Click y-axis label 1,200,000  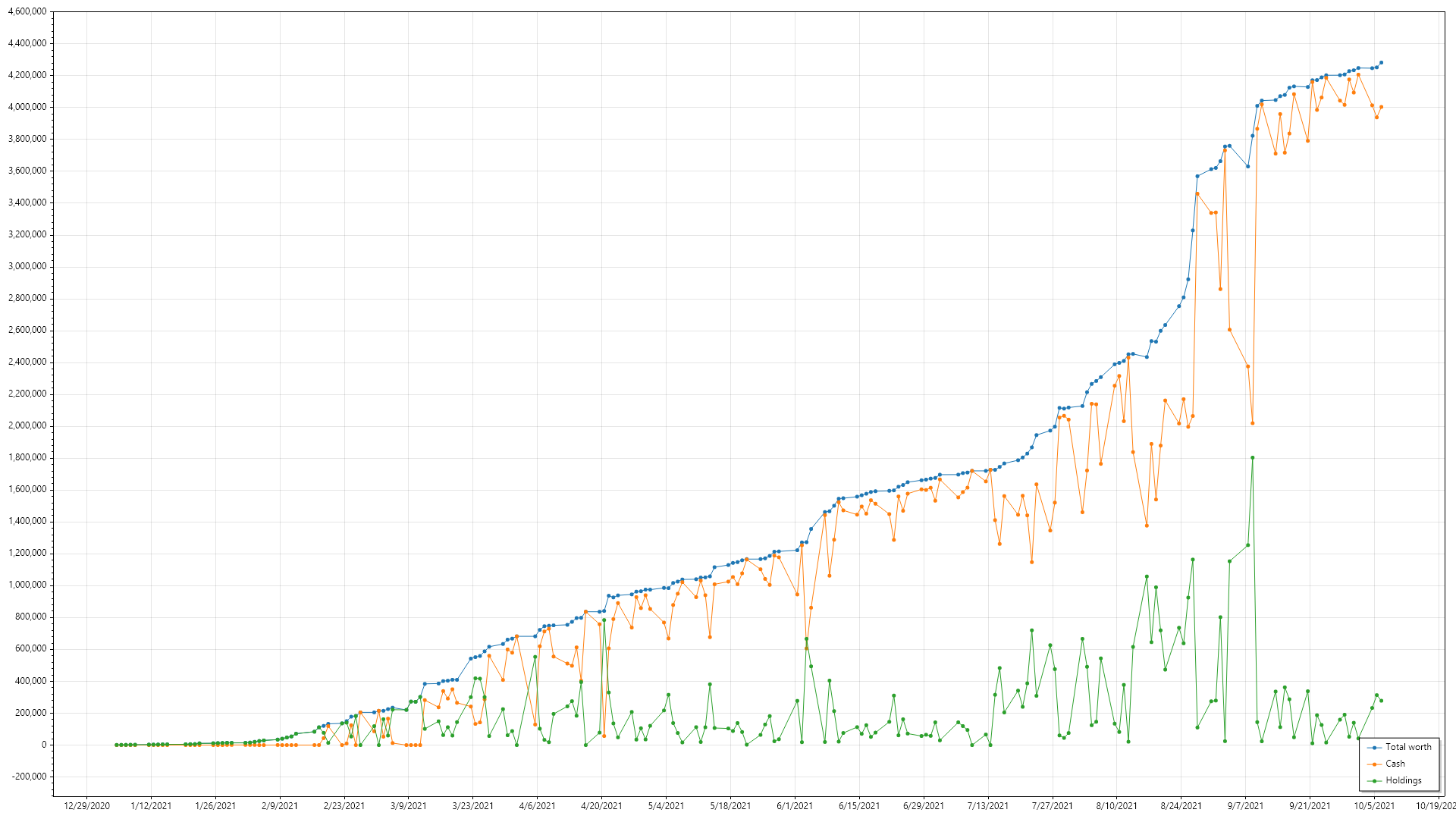click(x=27, y=553)
